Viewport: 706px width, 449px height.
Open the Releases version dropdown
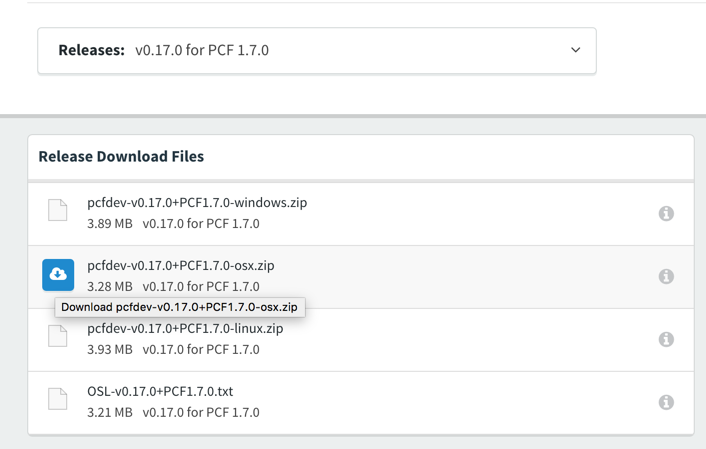(x=317, y=50)
